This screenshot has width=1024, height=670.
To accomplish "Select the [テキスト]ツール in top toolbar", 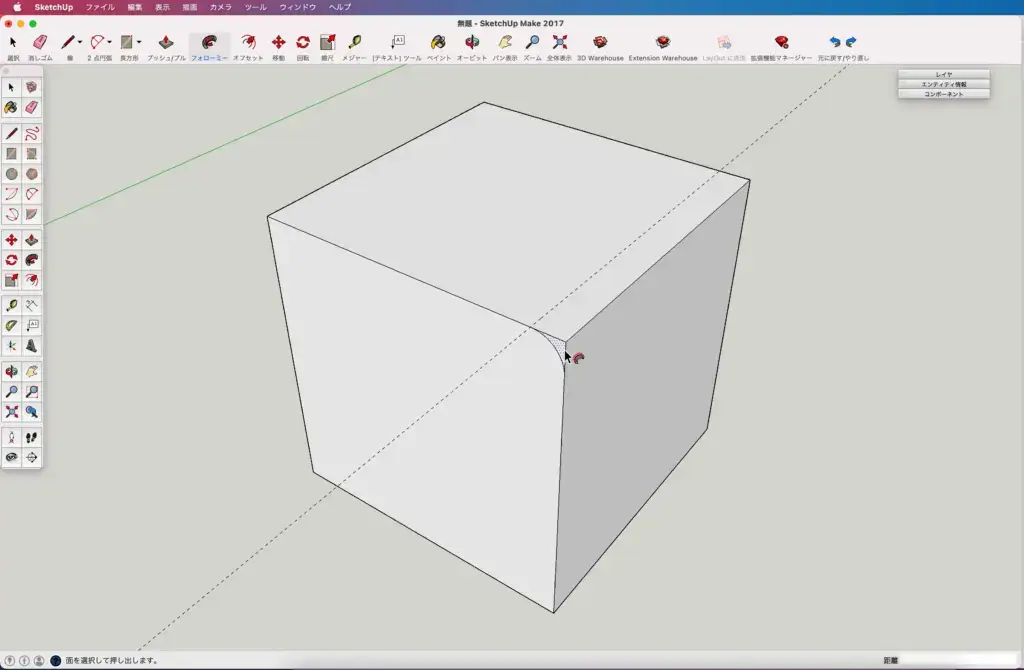I will pos(397,42).
